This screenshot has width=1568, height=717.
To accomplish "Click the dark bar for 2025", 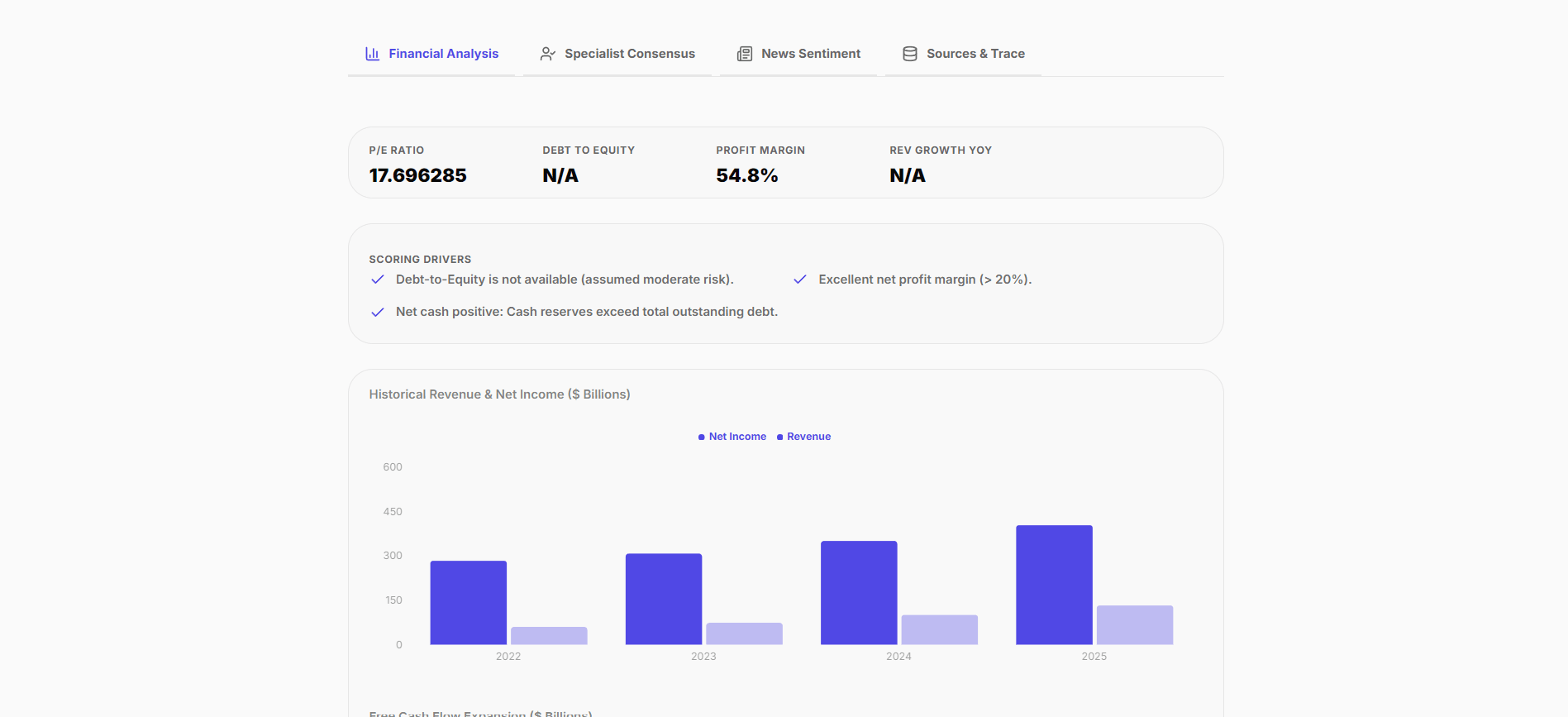I will click(1054, 585).
